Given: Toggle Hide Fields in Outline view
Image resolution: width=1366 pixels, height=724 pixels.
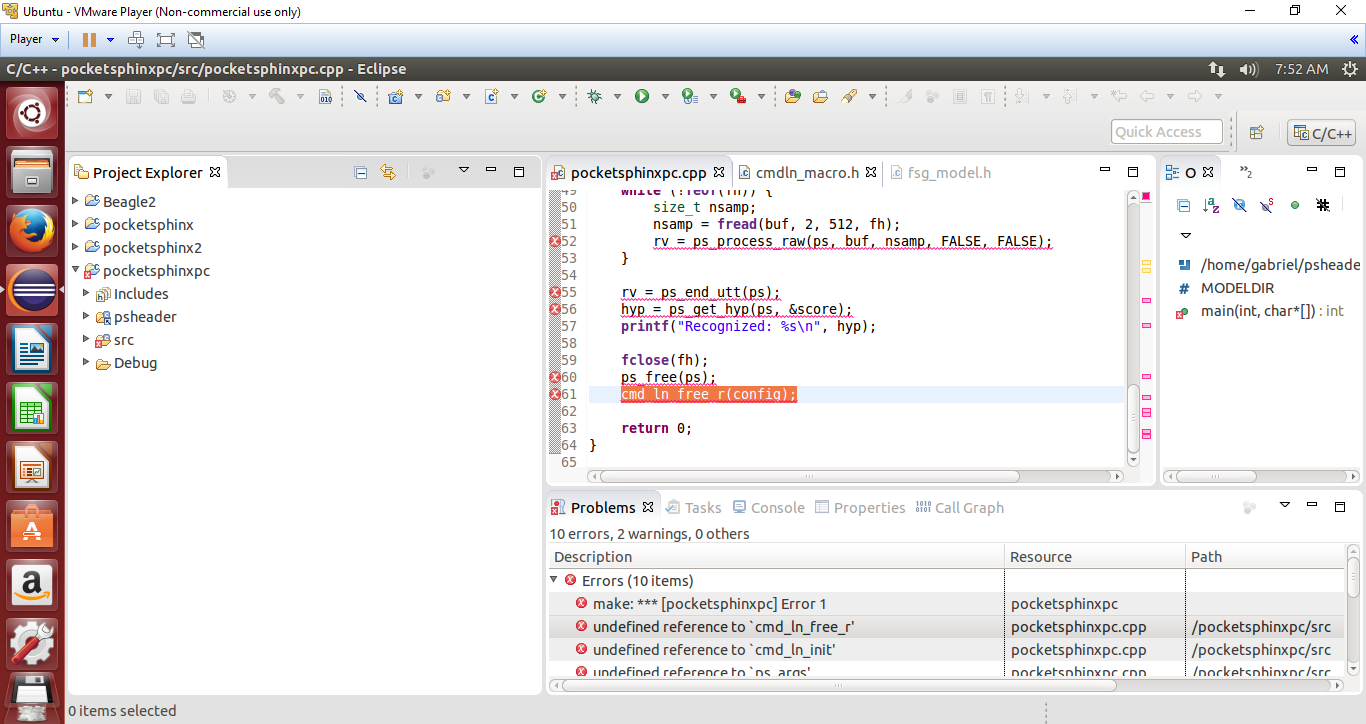Looking at the screenshot, I should point(1239,205).
